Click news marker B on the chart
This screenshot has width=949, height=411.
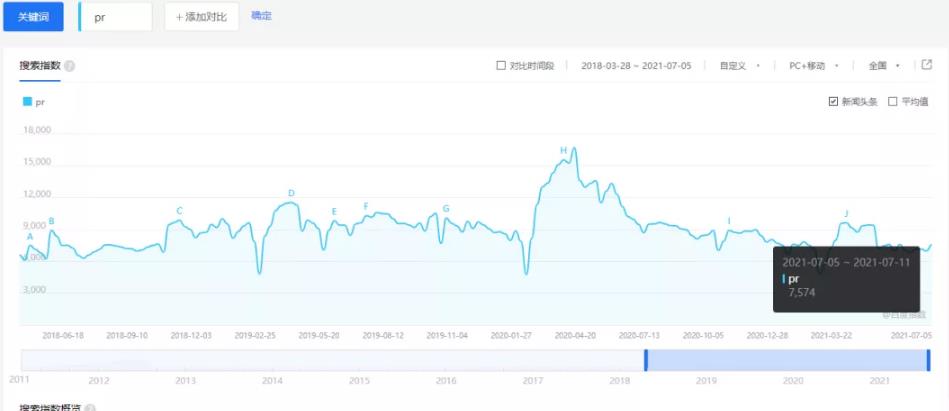tap(51, 221)
